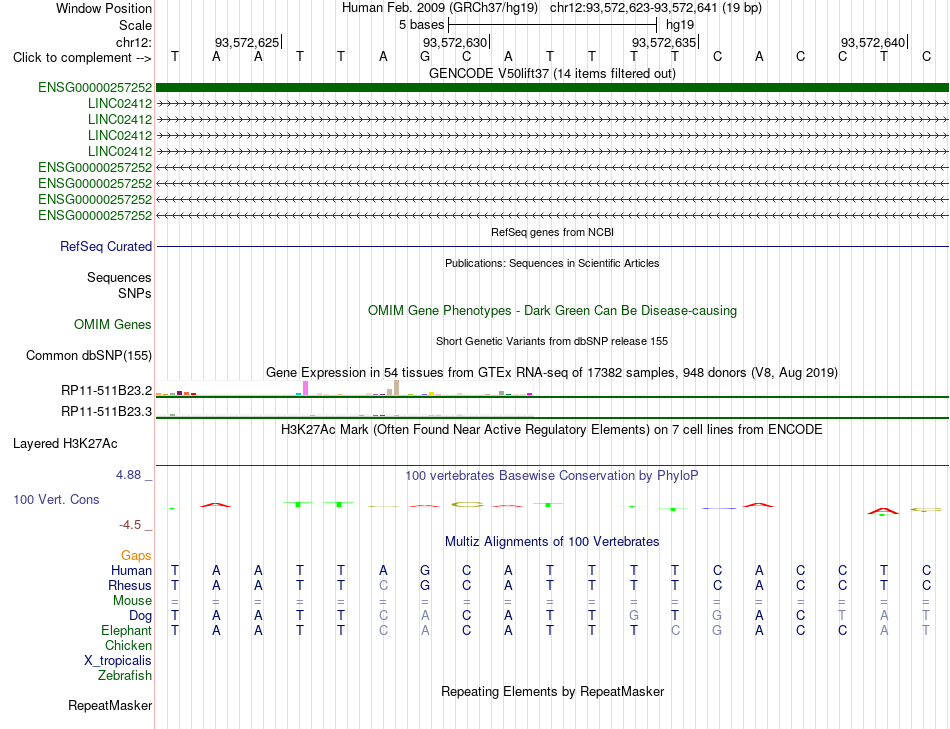Select the "Scale" track label

135,25
